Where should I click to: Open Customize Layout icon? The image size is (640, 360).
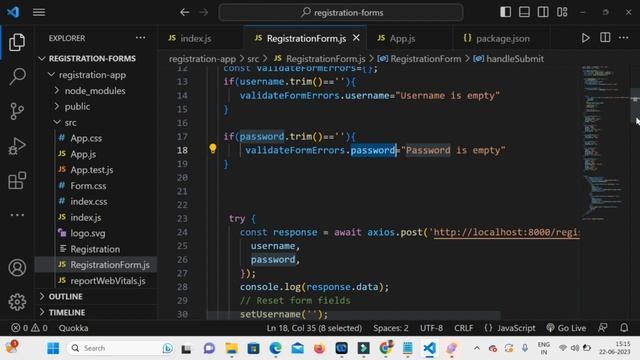[562, 12]
